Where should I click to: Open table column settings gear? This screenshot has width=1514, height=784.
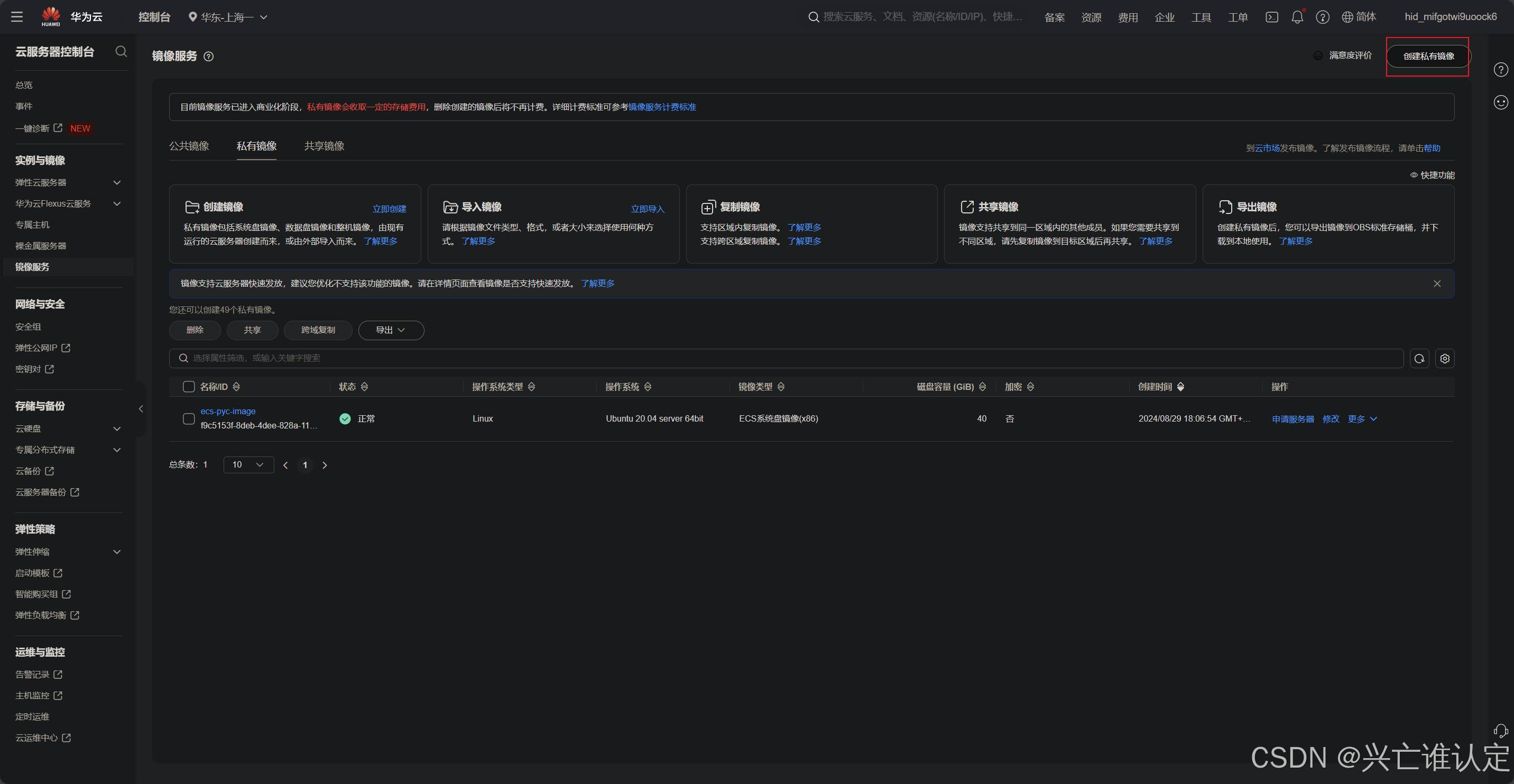[1445, 358]
